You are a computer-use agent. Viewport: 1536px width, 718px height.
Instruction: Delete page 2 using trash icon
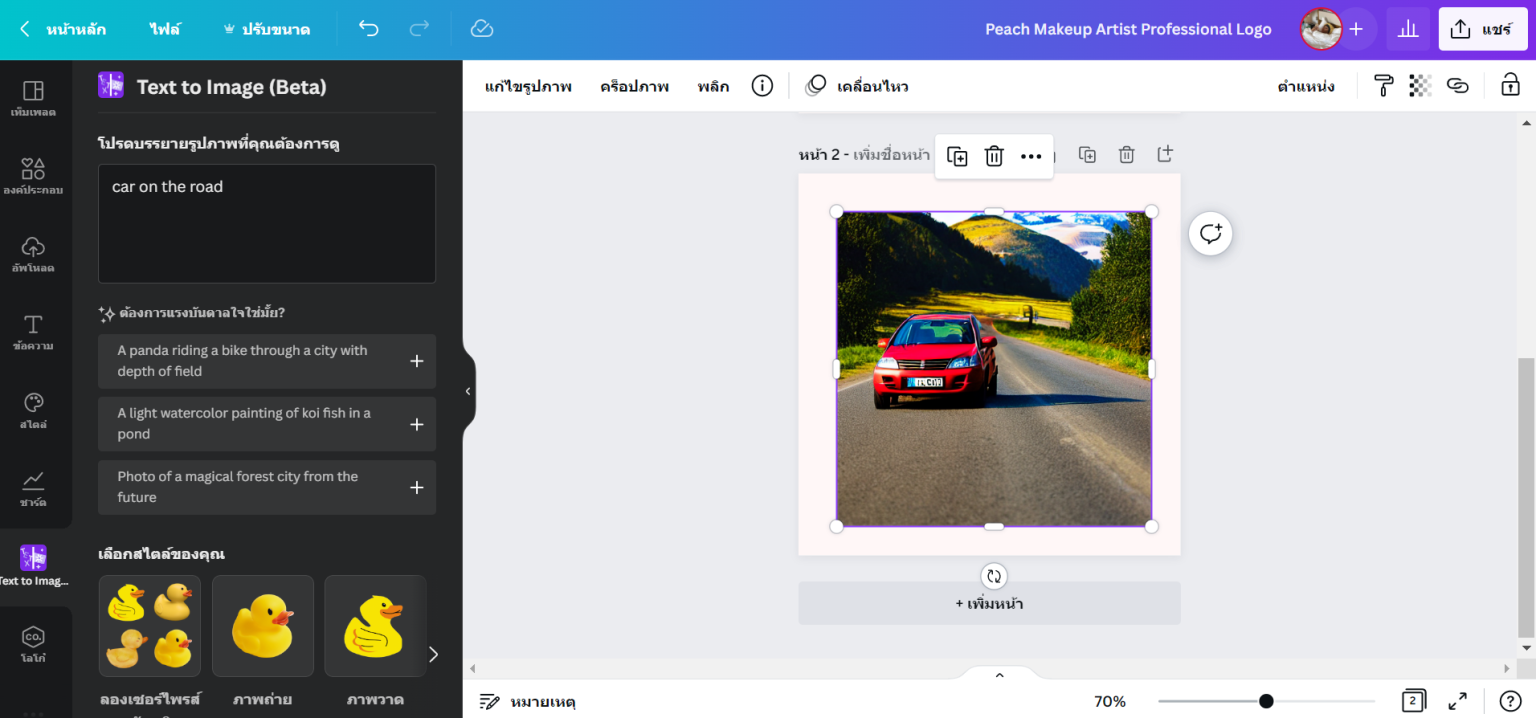(1126, 154)
